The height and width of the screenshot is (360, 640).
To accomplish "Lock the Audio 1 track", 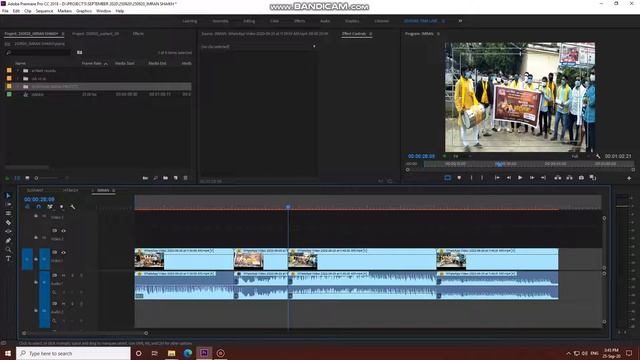I will click(36, 282).
